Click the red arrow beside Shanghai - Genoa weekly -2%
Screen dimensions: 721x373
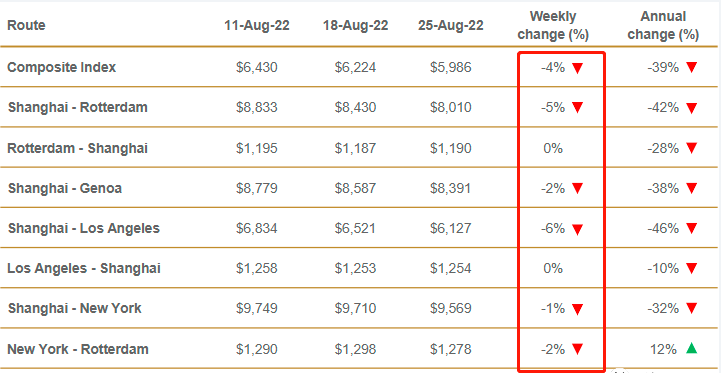coord(578,188)
